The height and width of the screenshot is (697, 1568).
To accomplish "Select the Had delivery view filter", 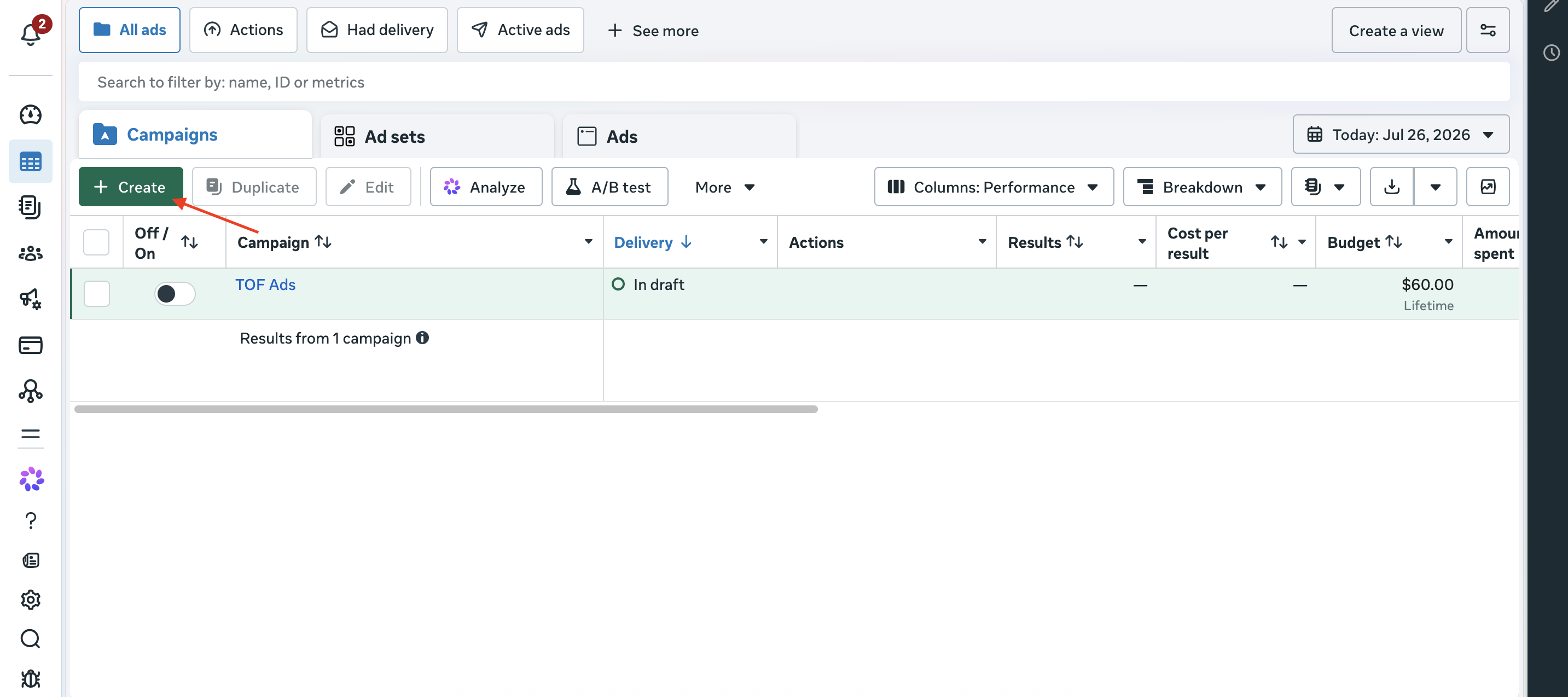I will (x=377, y=31).
